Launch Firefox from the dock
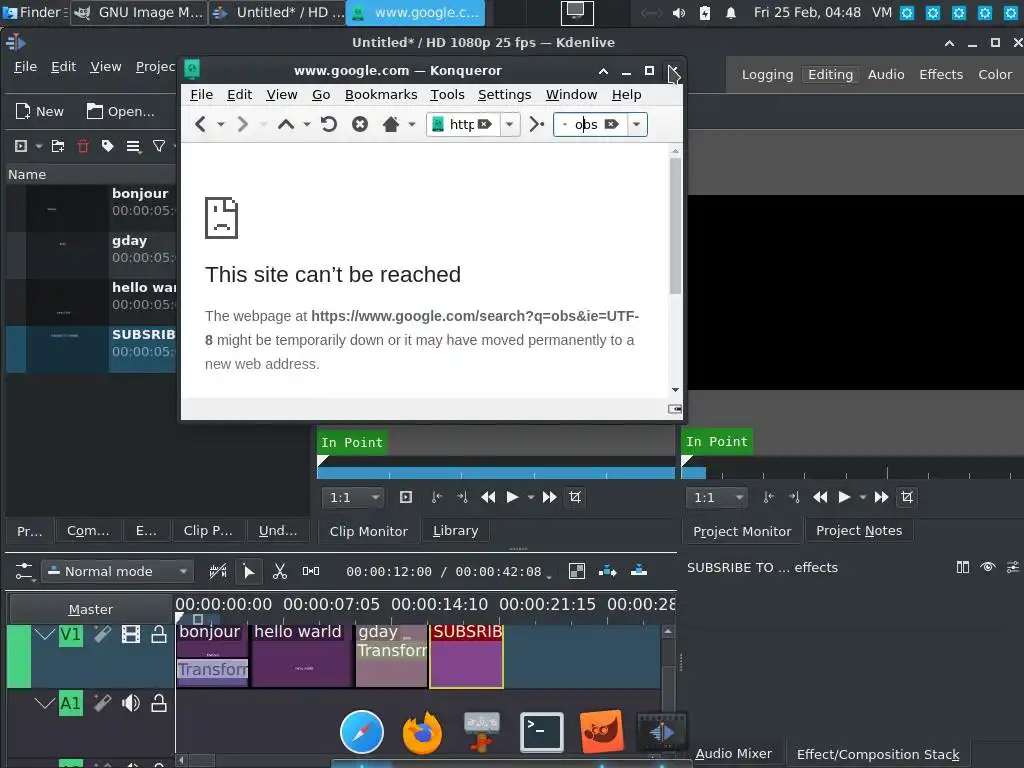1024x768 pixels. tap(422, 732)
